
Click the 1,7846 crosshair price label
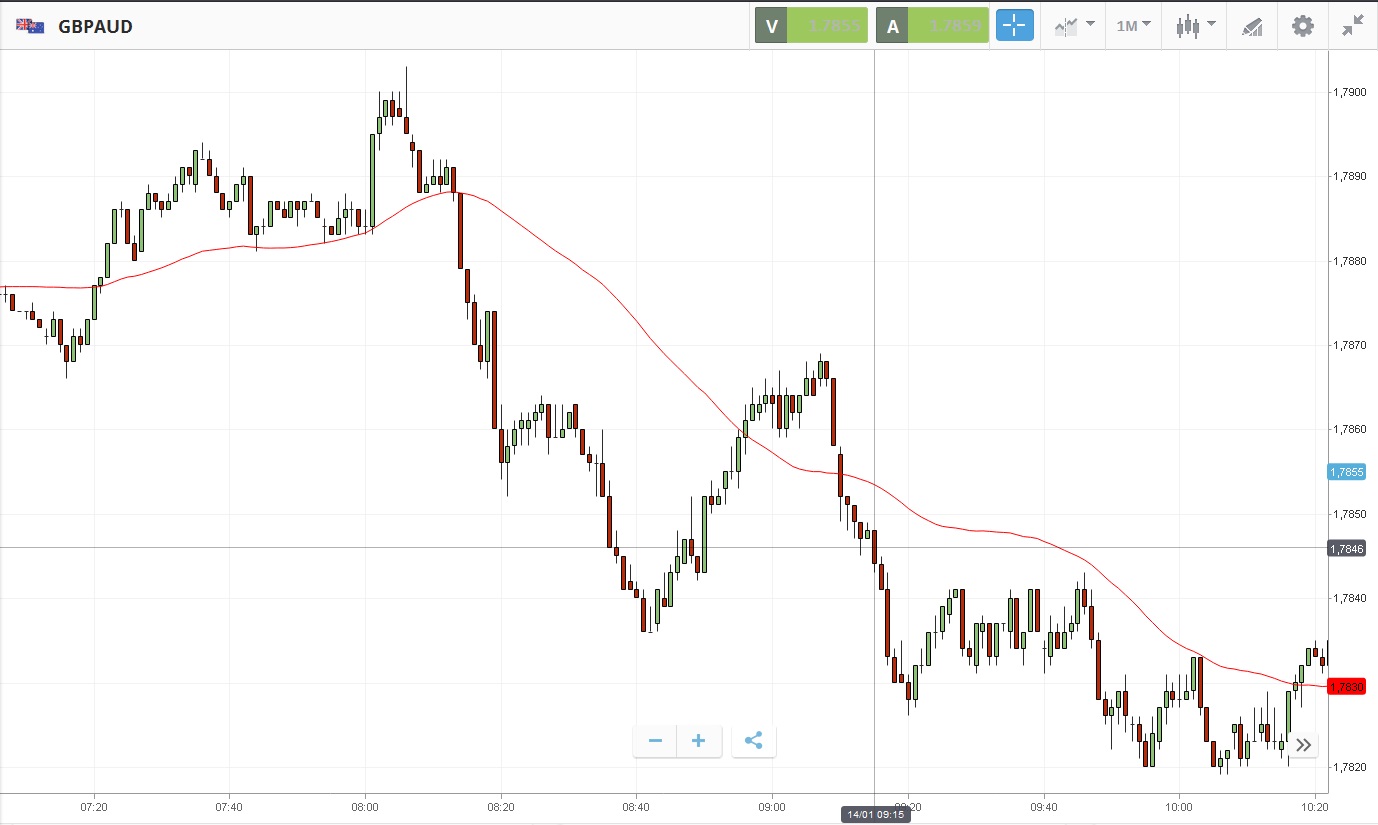coord(1346,549)
